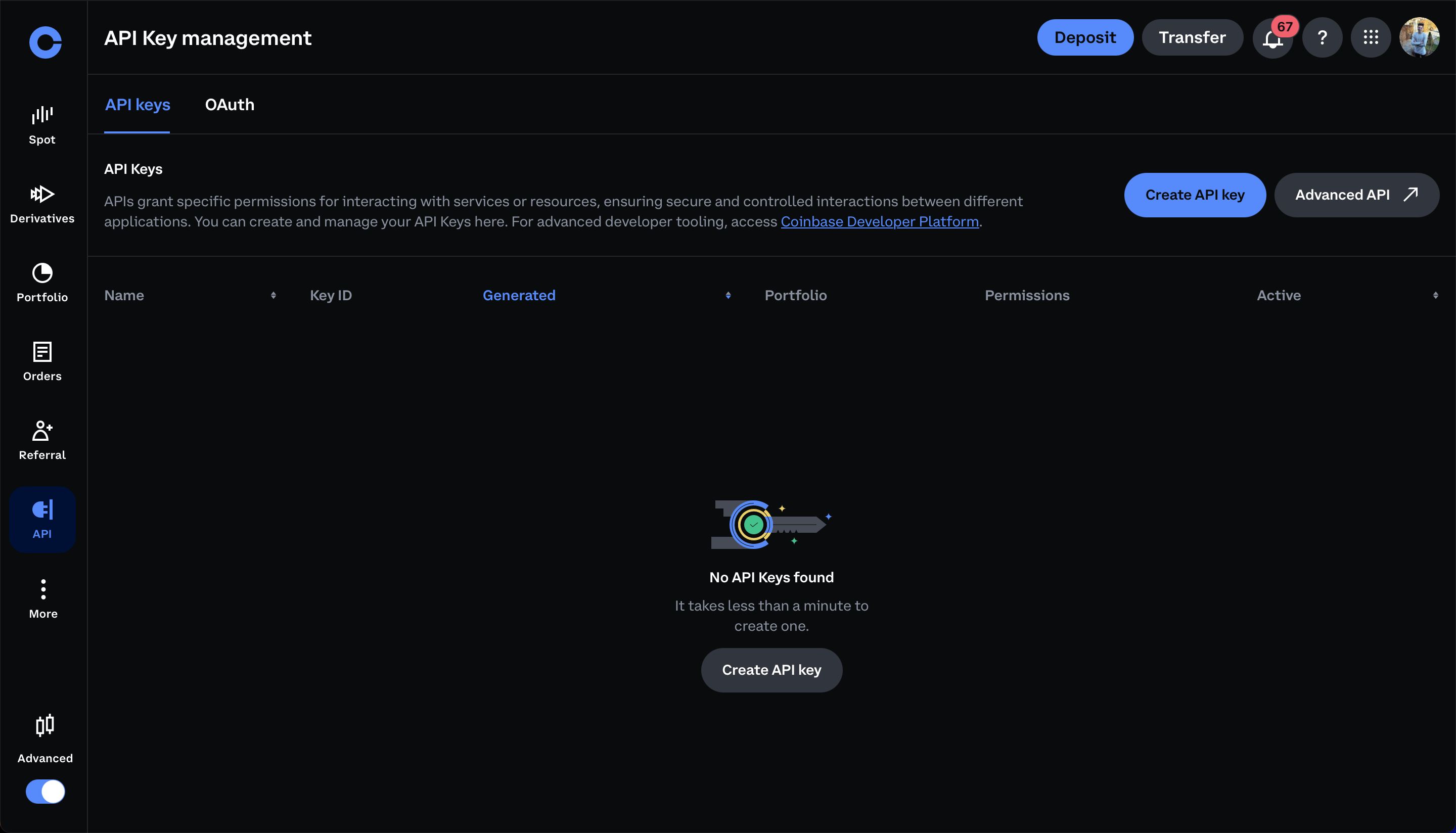Image resolution: width=1456 pixels, height=833 pixels.
Task: Click the Permissions column header
Action: point(1027,295)
